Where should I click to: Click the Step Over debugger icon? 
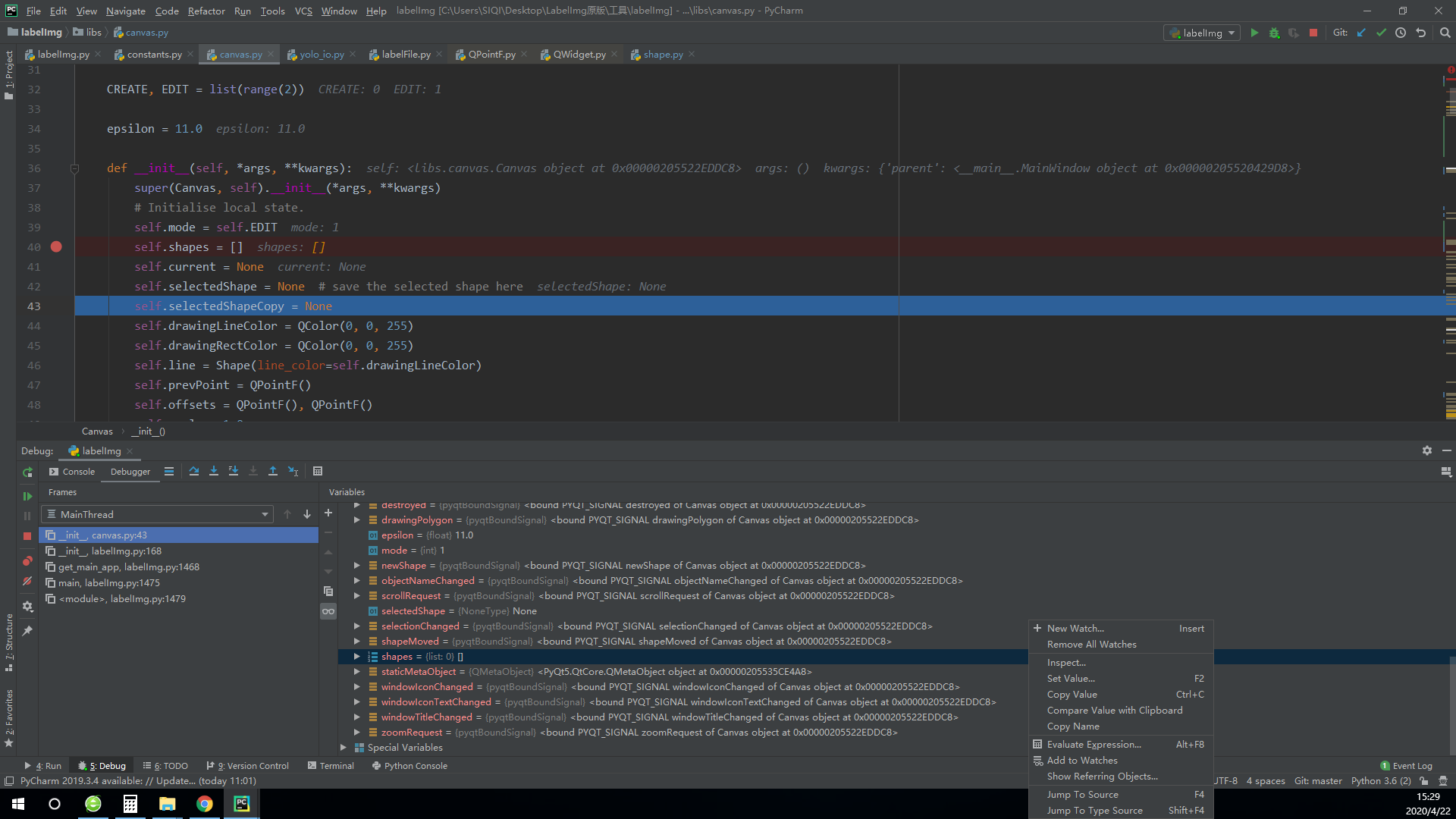pos(193,471)
